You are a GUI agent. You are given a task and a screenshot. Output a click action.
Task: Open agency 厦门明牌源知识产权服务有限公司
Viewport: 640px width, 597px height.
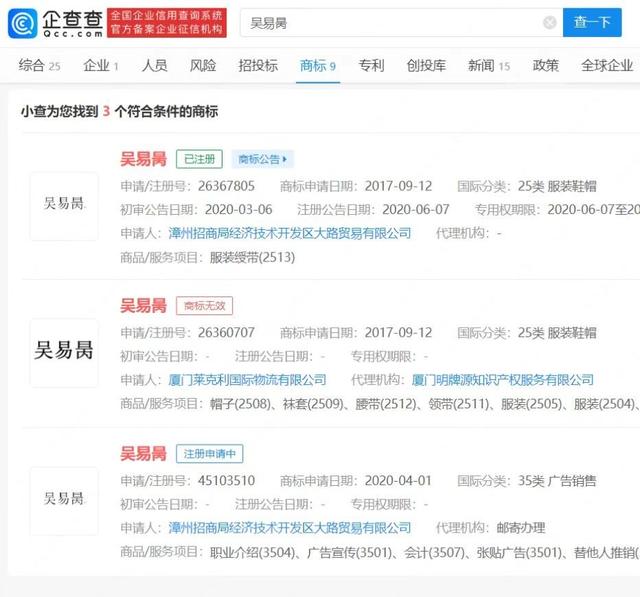(502, 380)
